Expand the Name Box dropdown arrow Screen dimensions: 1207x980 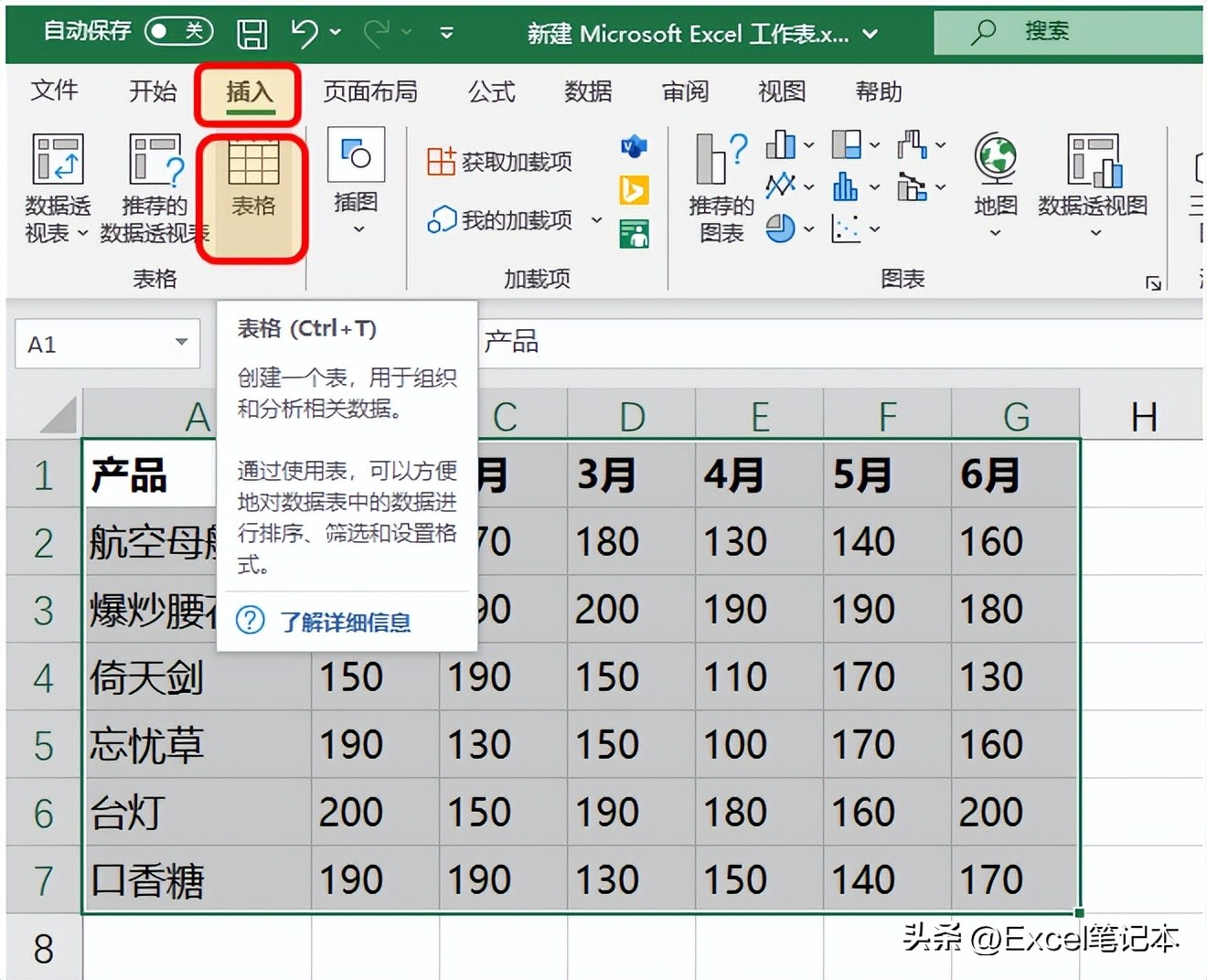coord(181,343)
